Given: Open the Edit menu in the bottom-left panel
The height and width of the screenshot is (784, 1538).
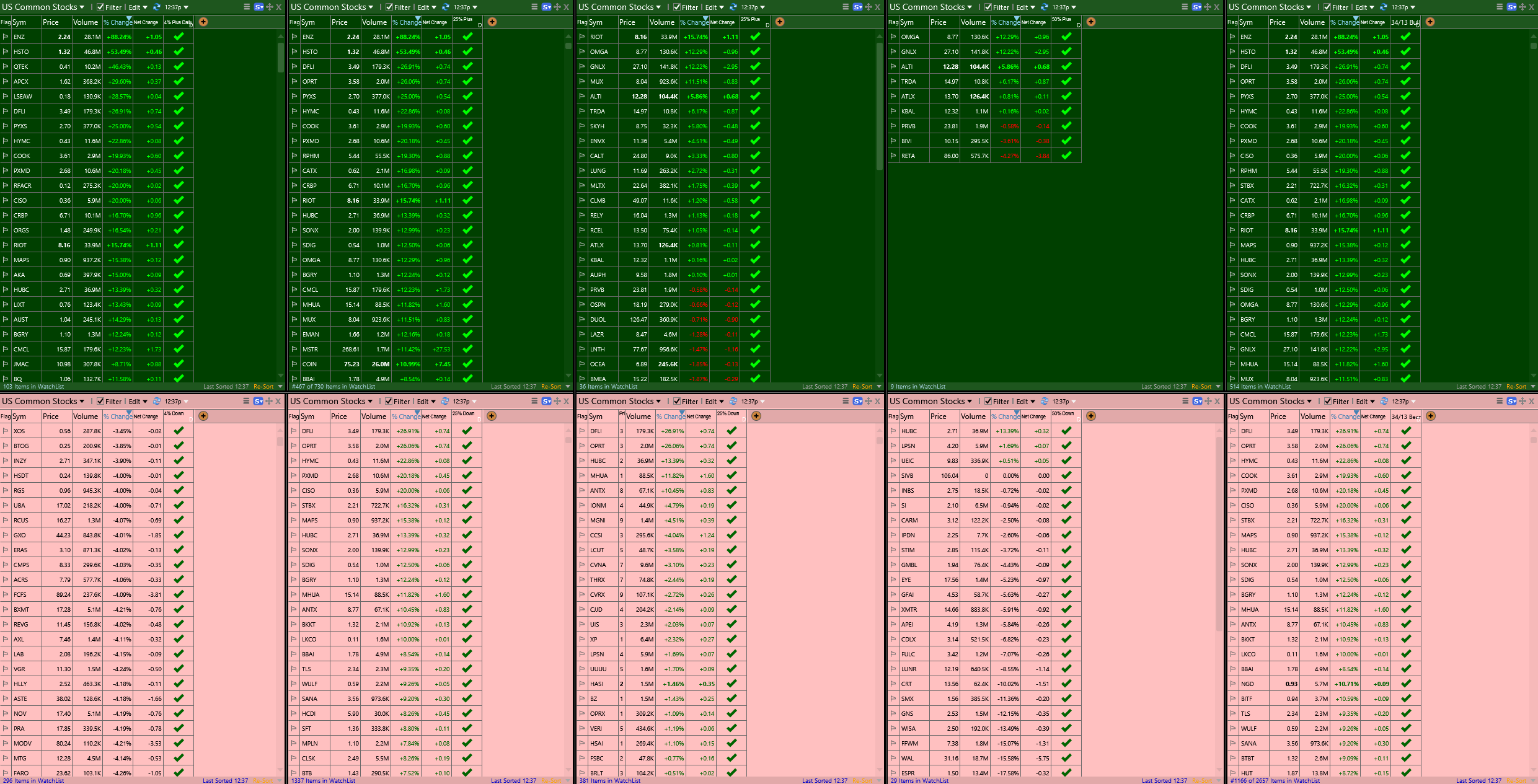Looking at the screenshot, I should tap(135, 401).
